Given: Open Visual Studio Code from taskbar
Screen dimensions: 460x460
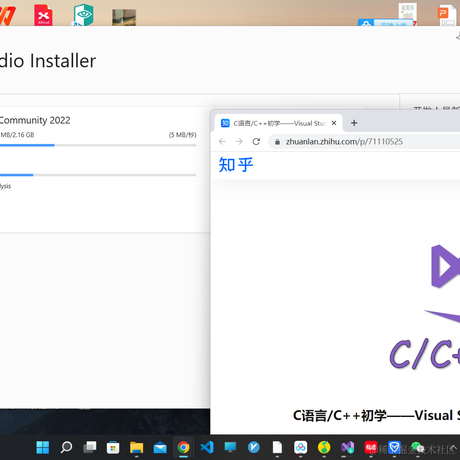Looking at the screenshot, I should 207,447.
